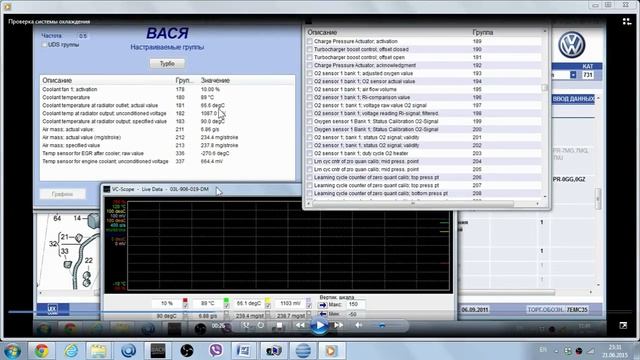Check Charge Pressure Actuator; activation, group 189

310,41
